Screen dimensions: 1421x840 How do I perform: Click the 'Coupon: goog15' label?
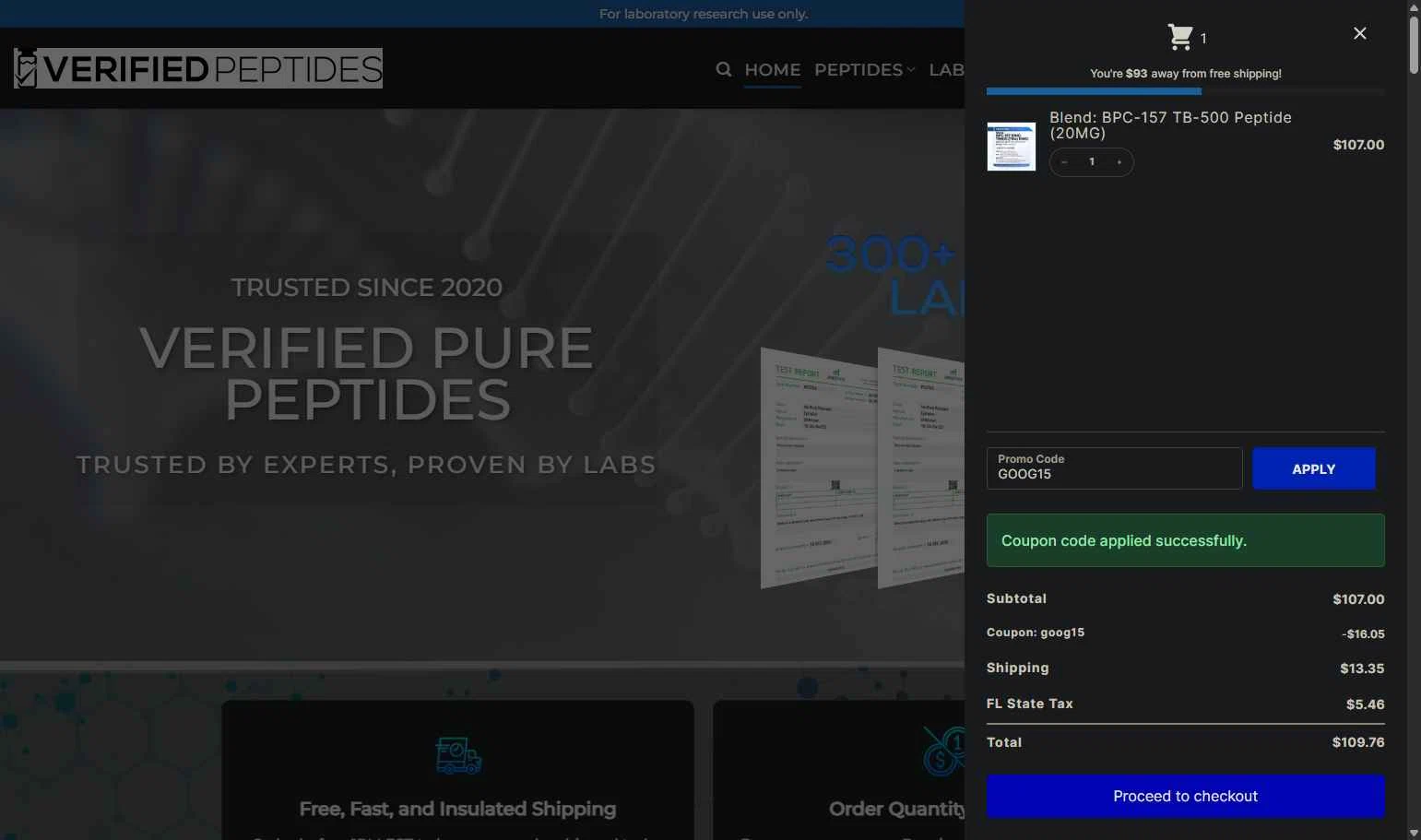[x=1036, y=633]
